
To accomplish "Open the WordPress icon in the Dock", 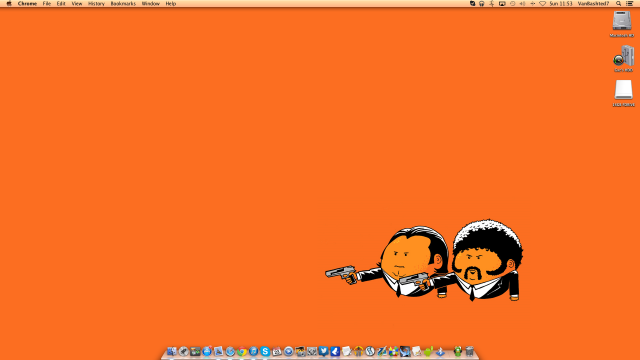I will 370,351.
